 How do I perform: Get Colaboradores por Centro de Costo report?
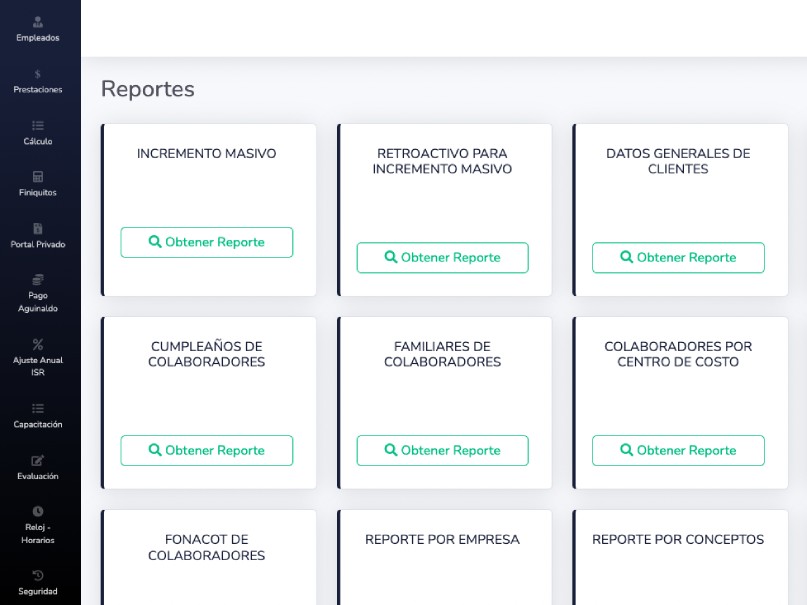678,450
